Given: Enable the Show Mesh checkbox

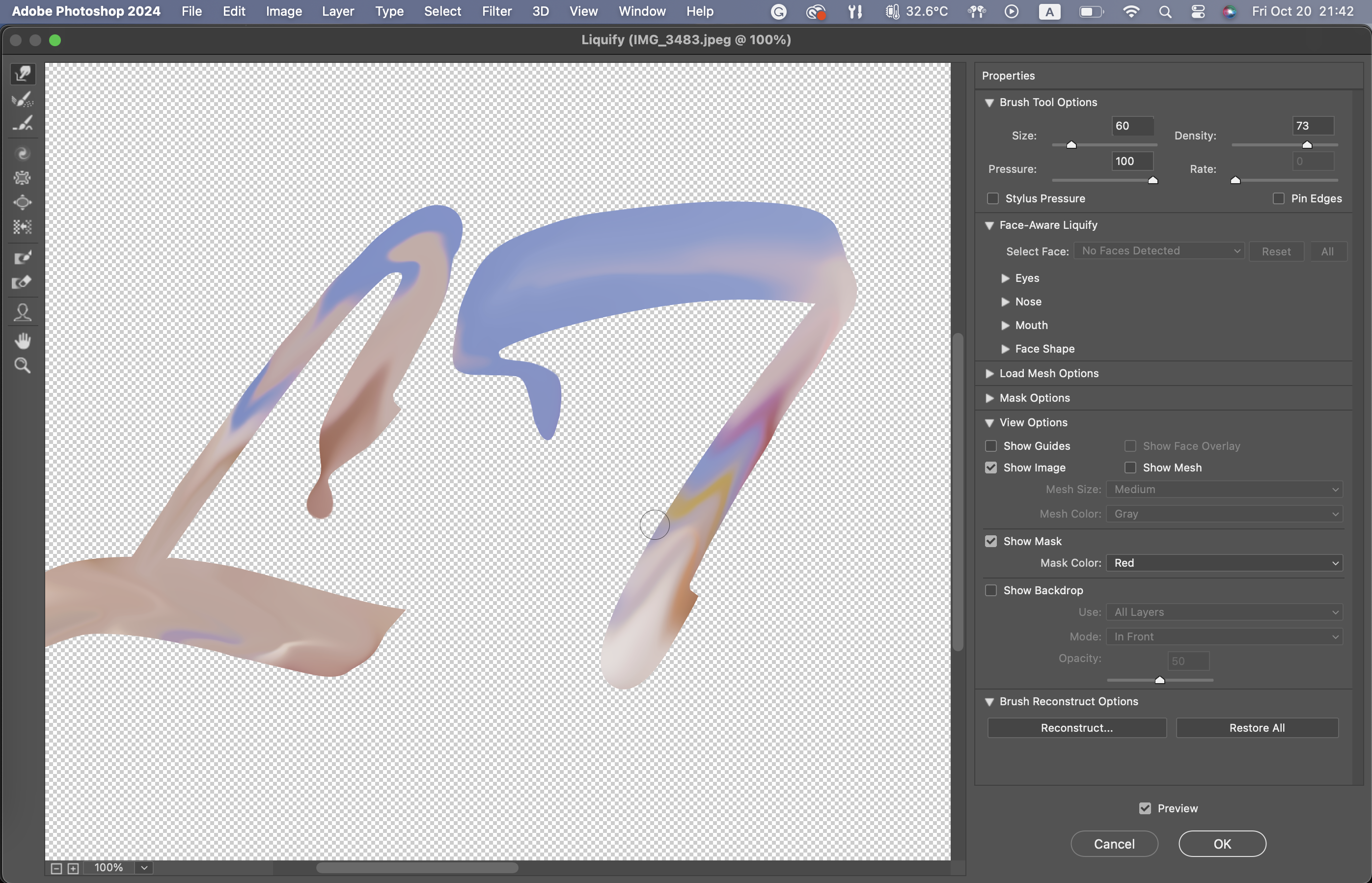Looking at the screenshot, I should [1130, 468].
